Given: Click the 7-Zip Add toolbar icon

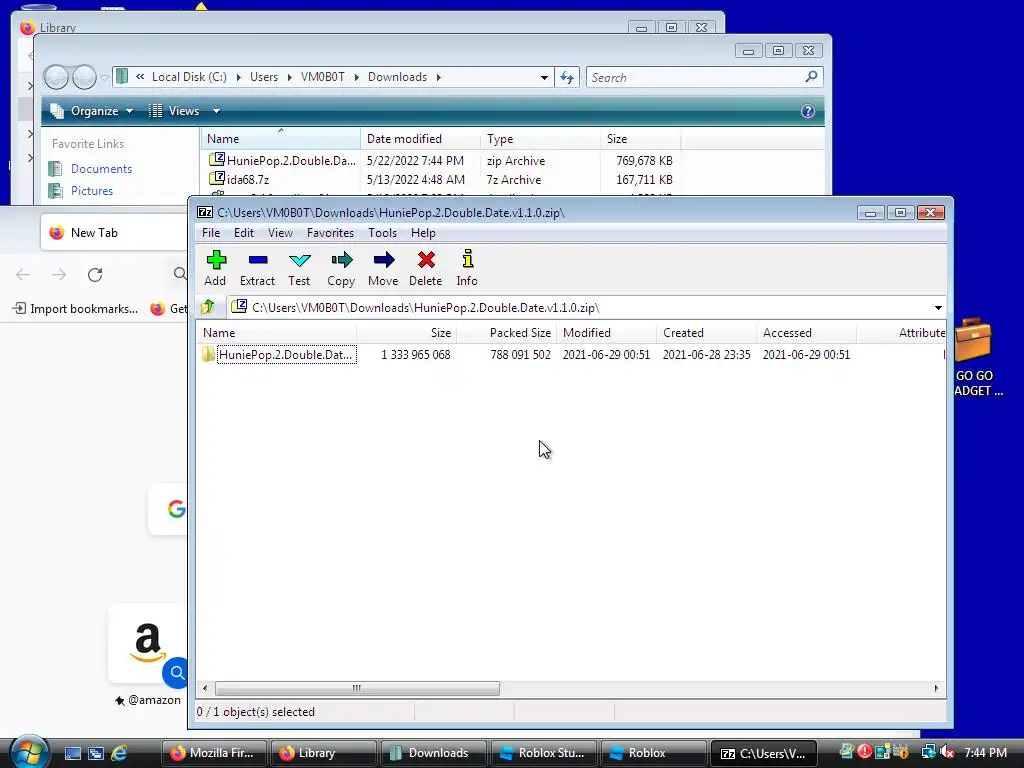Looking at the screenshot, I should [216, 260].
